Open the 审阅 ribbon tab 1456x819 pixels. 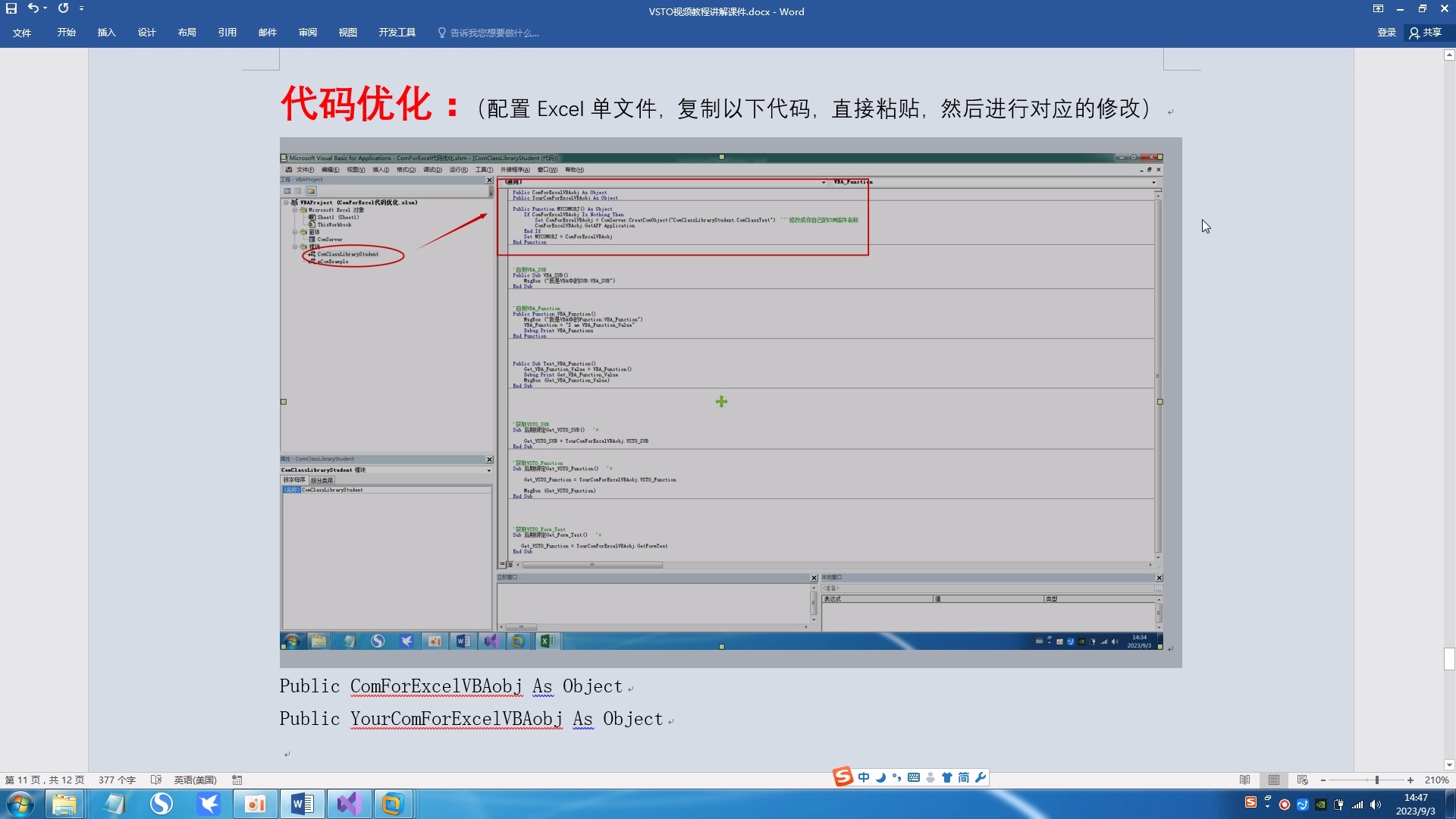click(x=307, y=33)
